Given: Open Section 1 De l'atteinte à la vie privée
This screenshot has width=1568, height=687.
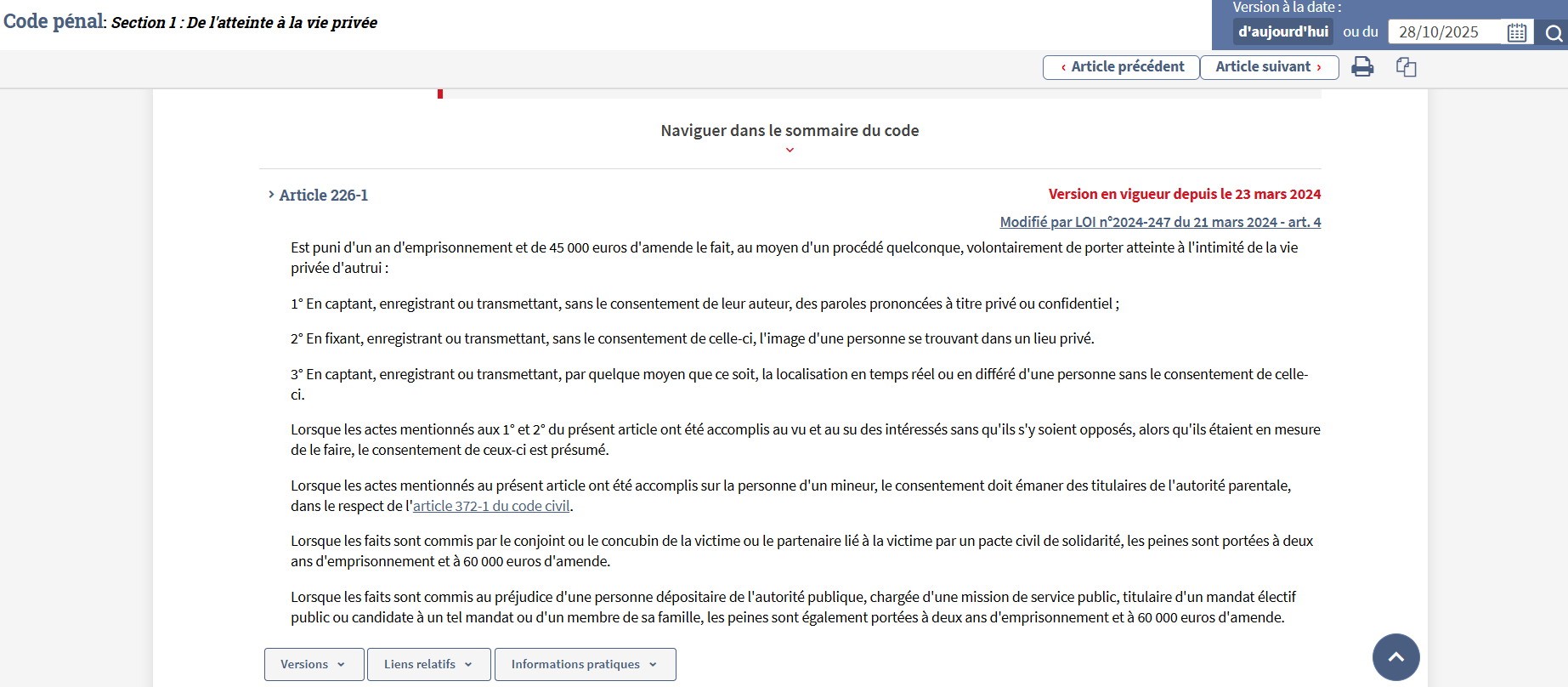Looking at the screenshot, I should point(244,23).
